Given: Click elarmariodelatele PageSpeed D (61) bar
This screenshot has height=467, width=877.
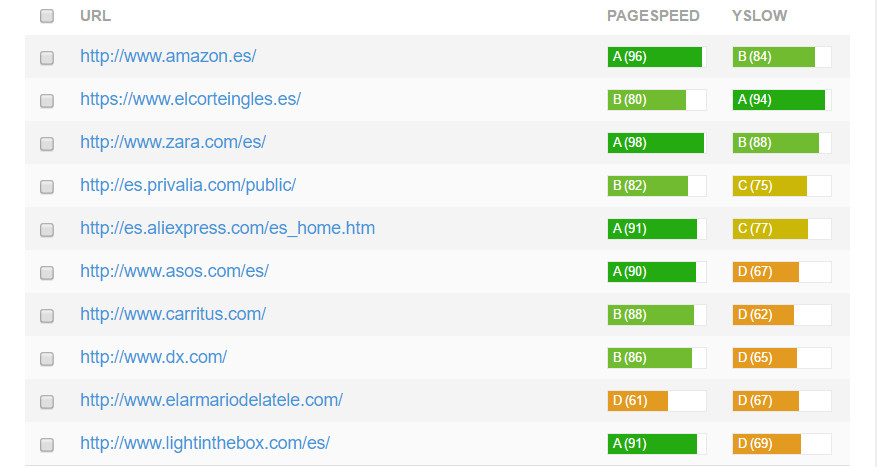Looking at the screenshot, I should point(638,401).
